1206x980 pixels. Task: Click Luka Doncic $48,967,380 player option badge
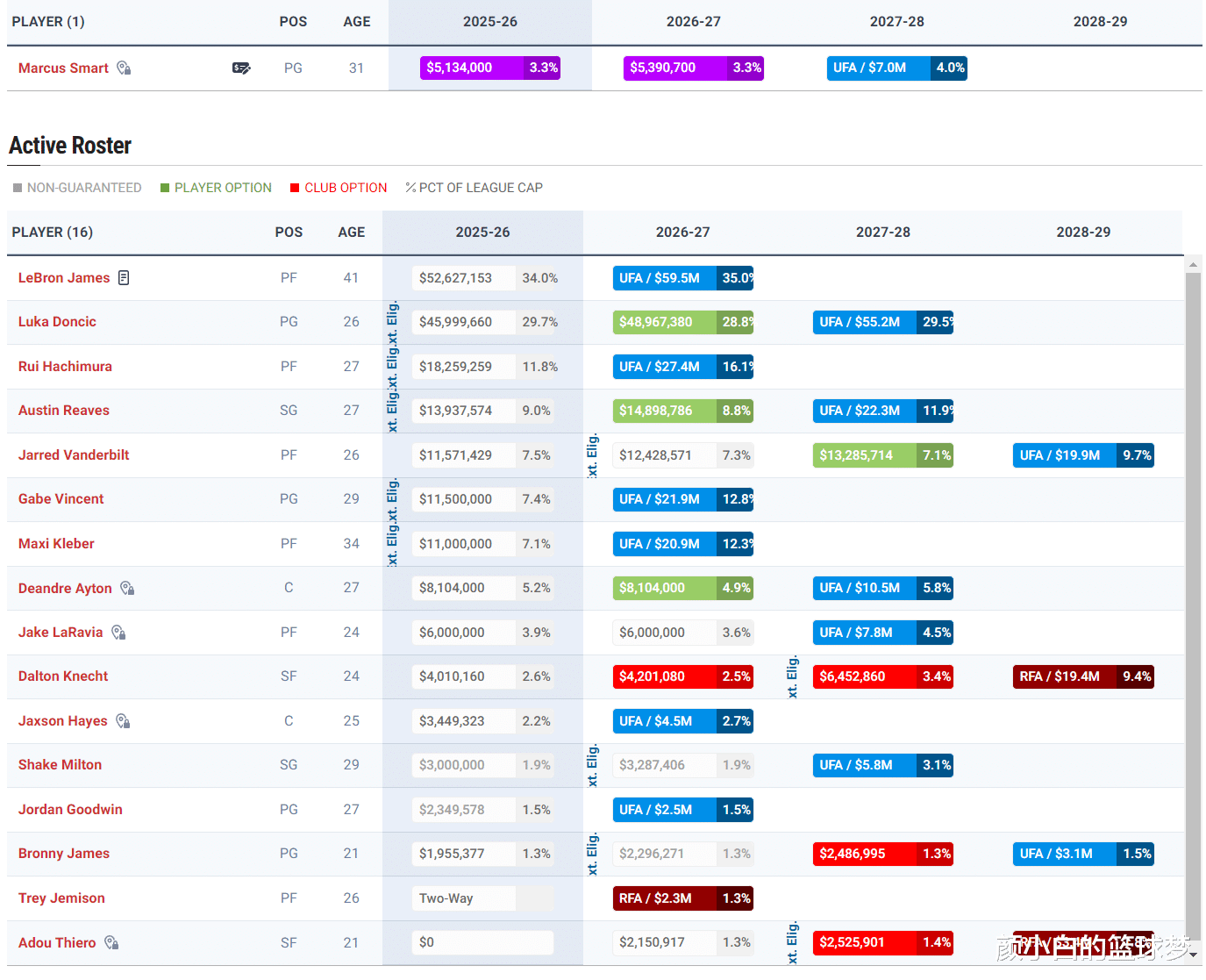[682, 322]
